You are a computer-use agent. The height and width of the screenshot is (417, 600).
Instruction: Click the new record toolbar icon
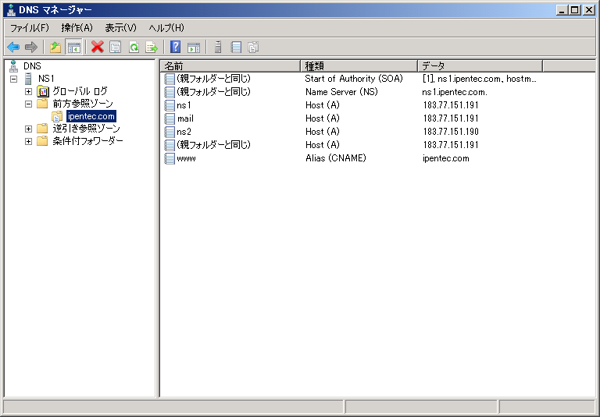[236, 47]
